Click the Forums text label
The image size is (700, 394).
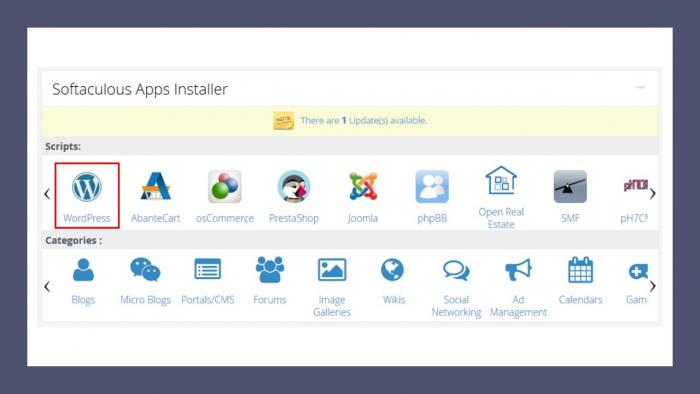tap(270, 300)
